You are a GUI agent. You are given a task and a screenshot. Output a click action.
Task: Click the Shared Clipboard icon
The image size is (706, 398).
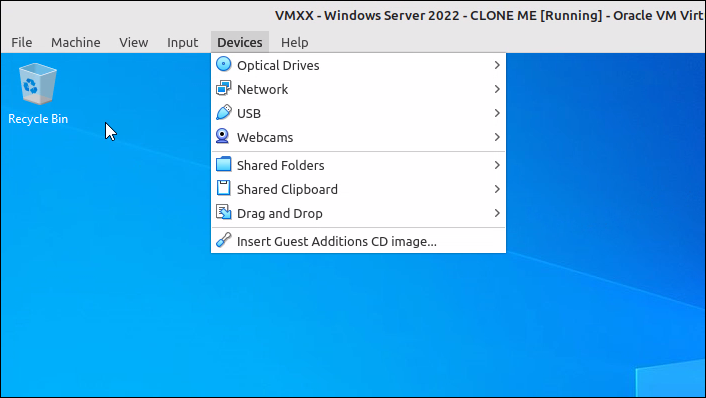223,188
